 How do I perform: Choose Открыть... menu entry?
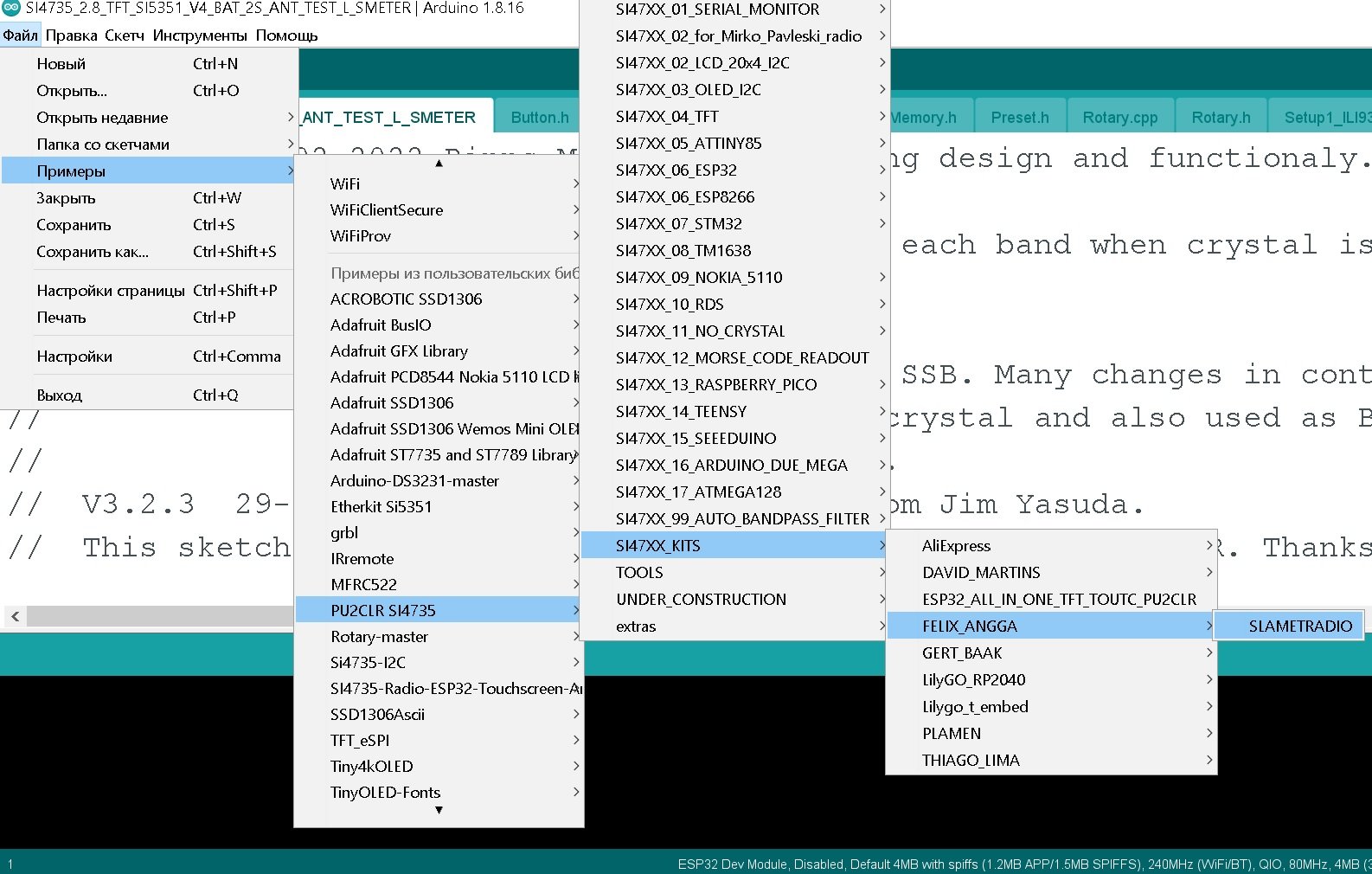[x=148, y=90]
